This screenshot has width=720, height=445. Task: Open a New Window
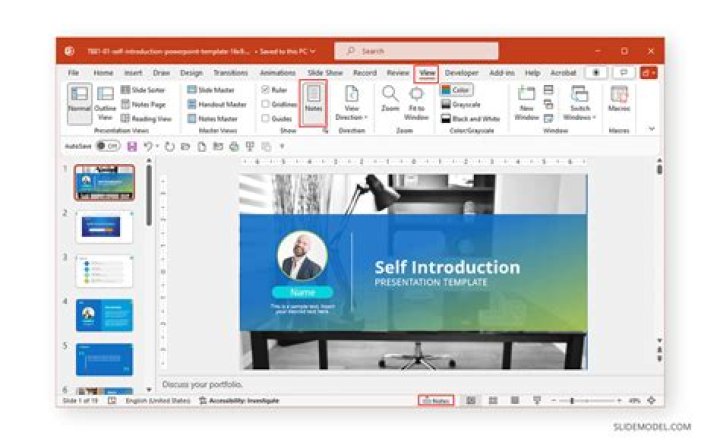click(x=526, y=102)
